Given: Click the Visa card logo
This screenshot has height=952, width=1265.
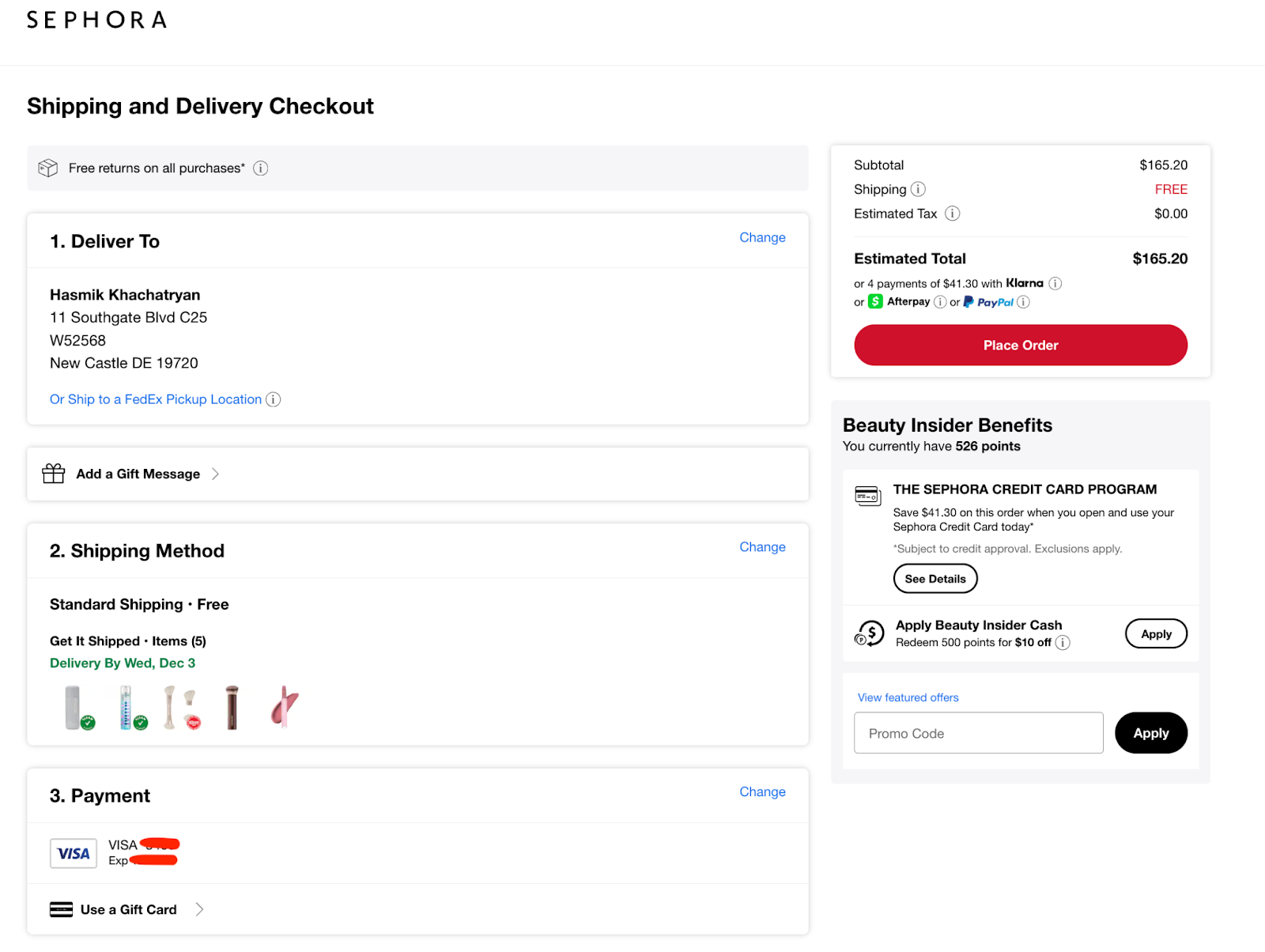Looking at the screenshot, I should [x=74, y=854].
